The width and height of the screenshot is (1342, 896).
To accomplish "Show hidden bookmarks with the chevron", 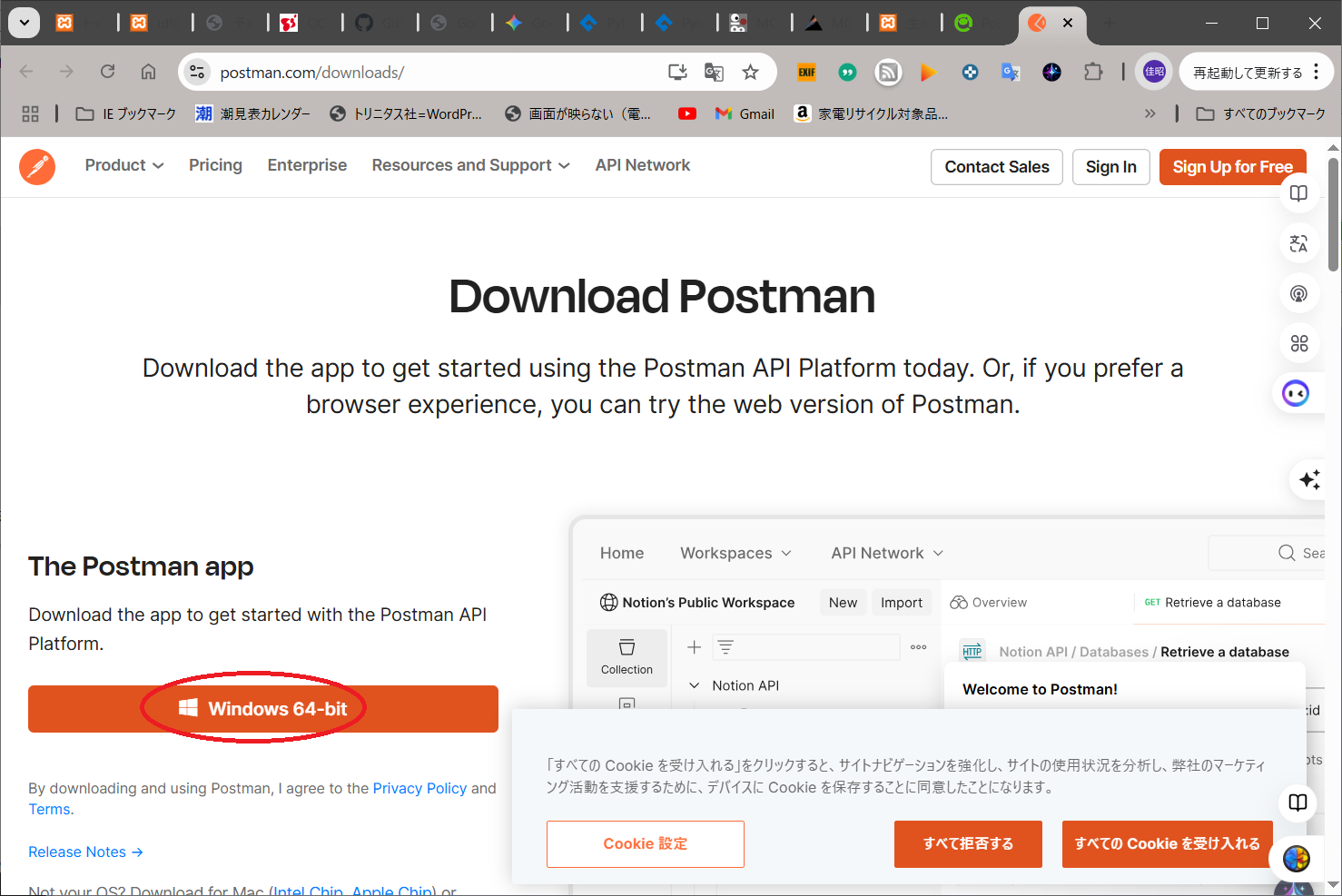I will [x=1150, y=113].
